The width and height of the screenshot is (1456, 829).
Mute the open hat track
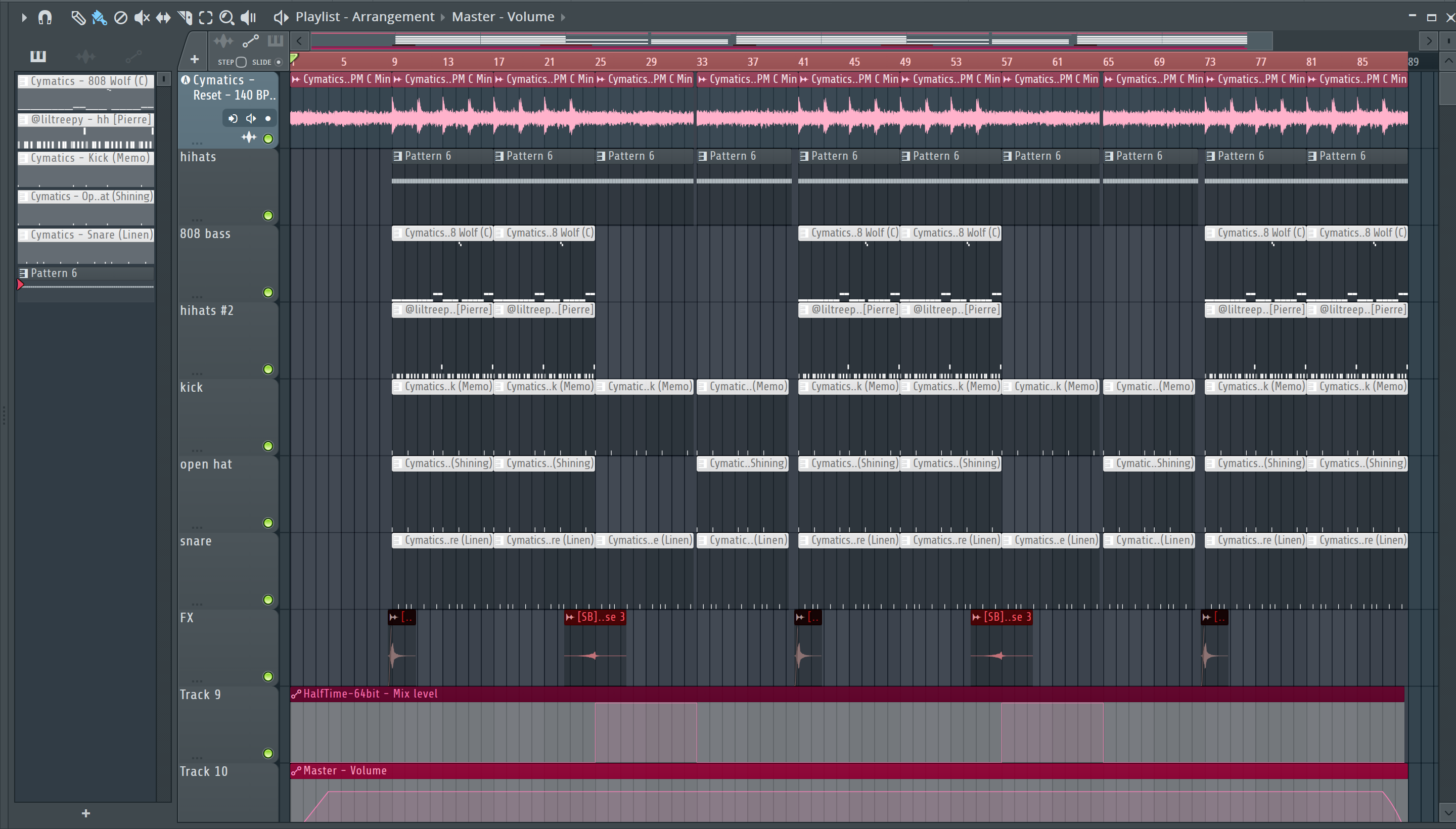point(268,523)
